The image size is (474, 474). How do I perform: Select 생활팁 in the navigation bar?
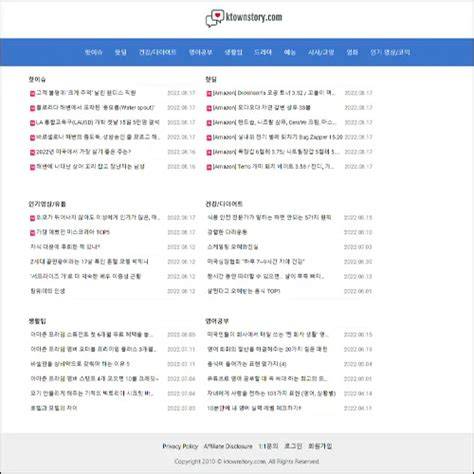tap(233, 52)
